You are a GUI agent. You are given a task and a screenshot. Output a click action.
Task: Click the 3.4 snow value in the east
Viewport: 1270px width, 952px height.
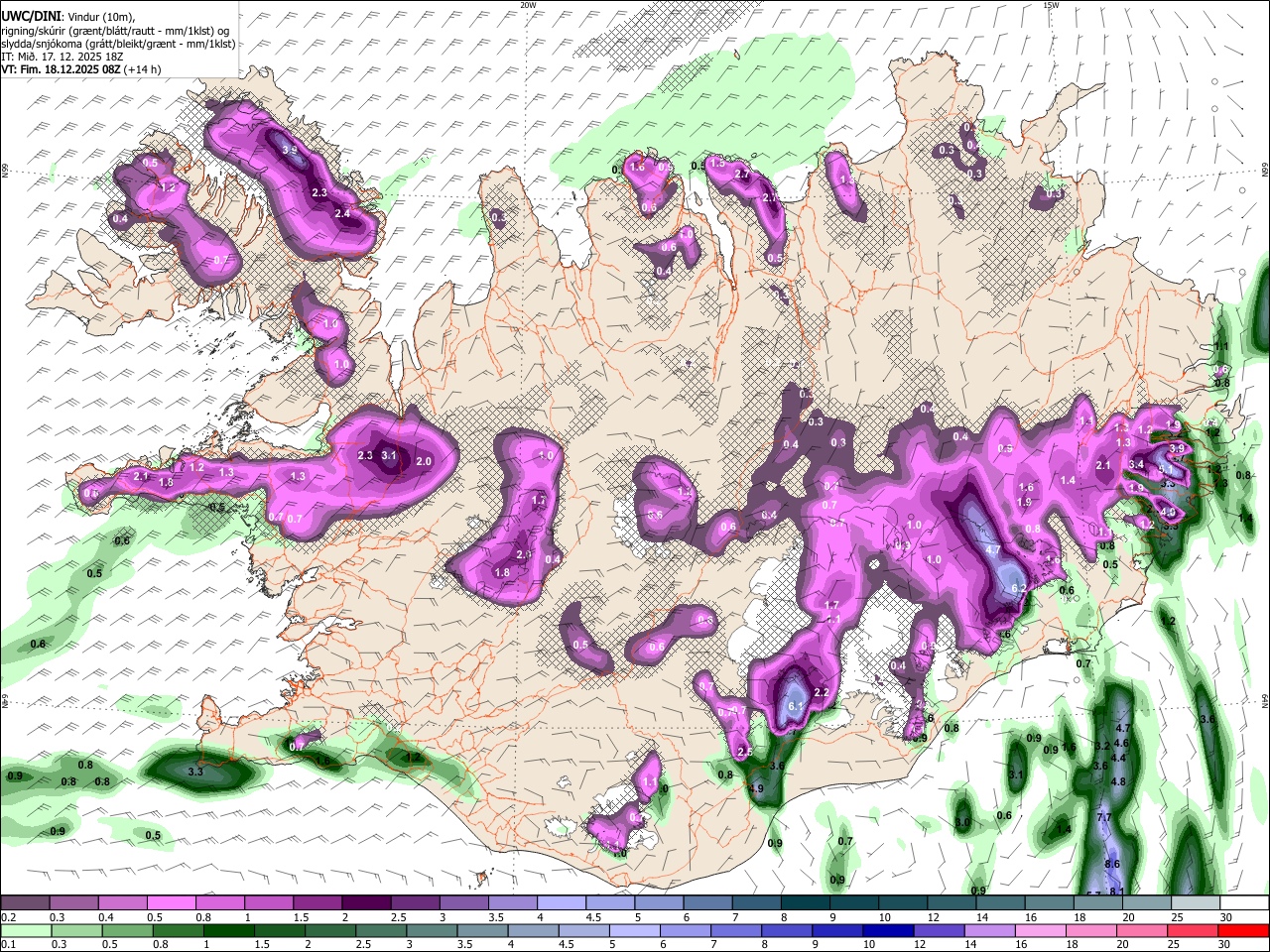point(1137,464)
